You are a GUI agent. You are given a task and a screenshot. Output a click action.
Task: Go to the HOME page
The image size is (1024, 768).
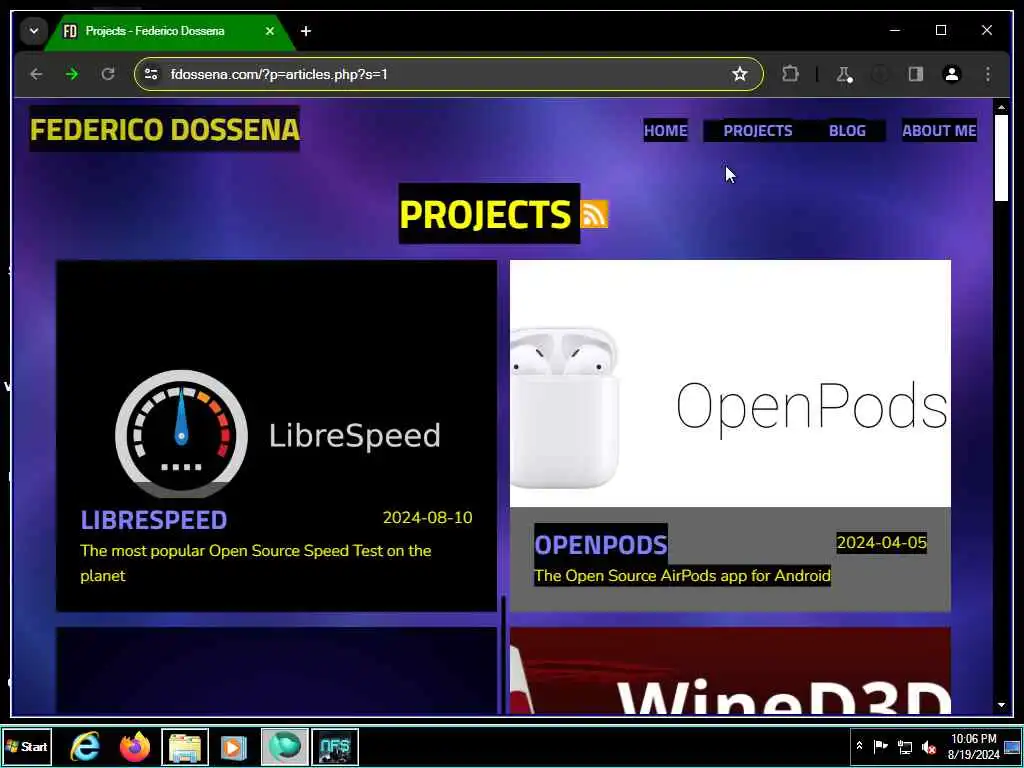click(x=665, y=131)
